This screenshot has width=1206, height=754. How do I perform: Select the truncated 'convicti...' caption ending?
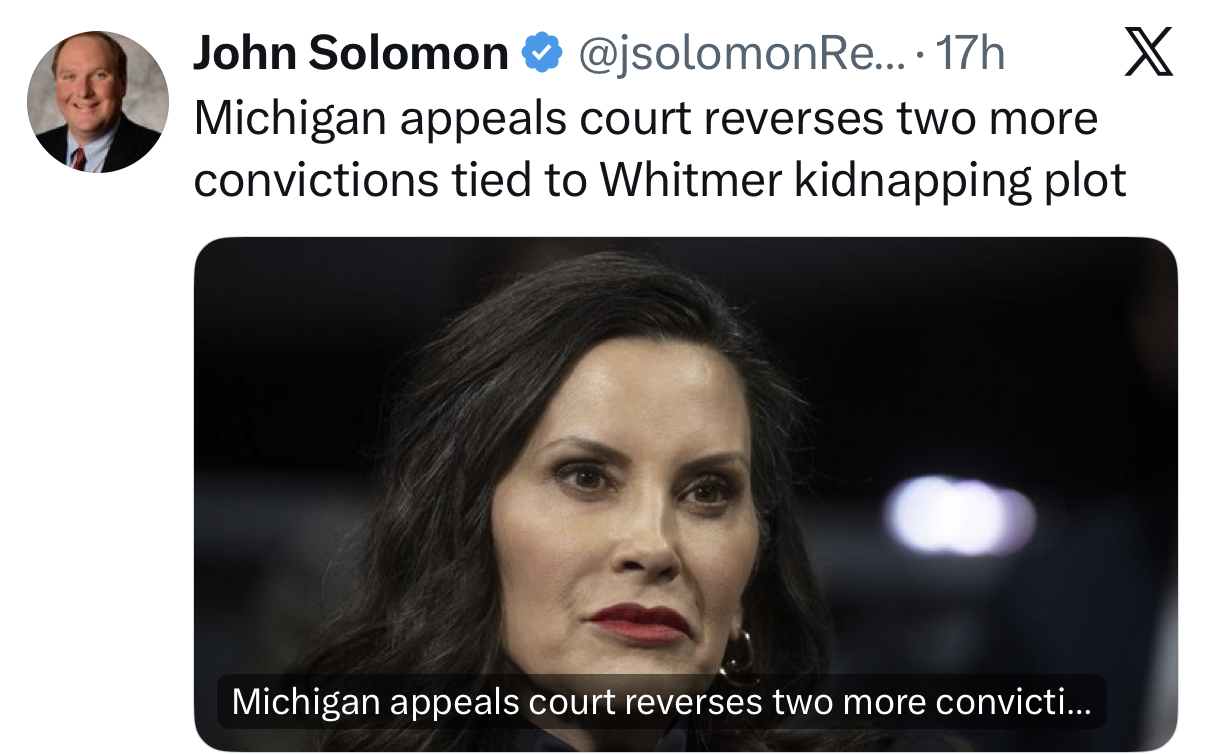click(1013, 702)
